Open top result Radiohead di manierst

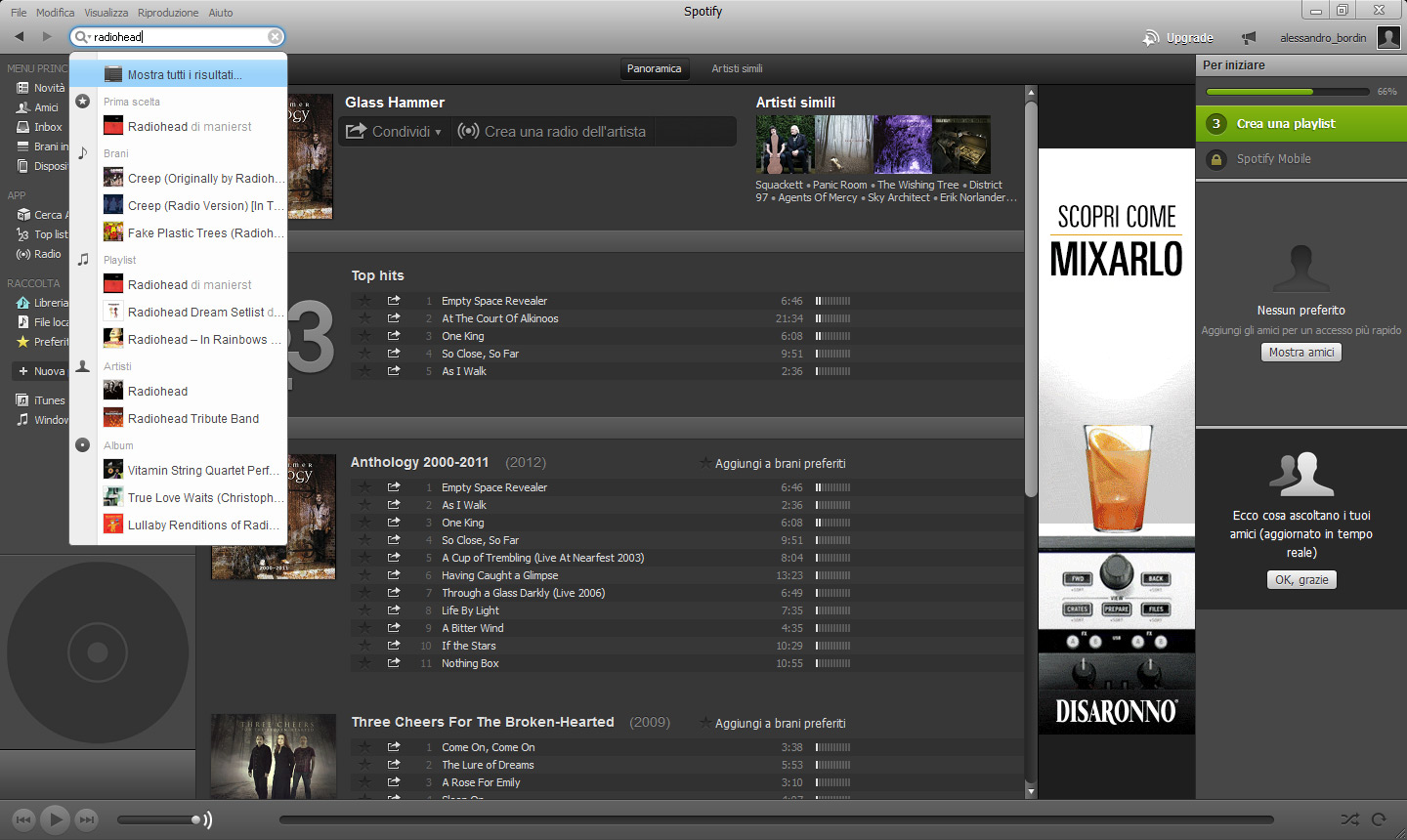pyautogui.click(x=179, y=126)
